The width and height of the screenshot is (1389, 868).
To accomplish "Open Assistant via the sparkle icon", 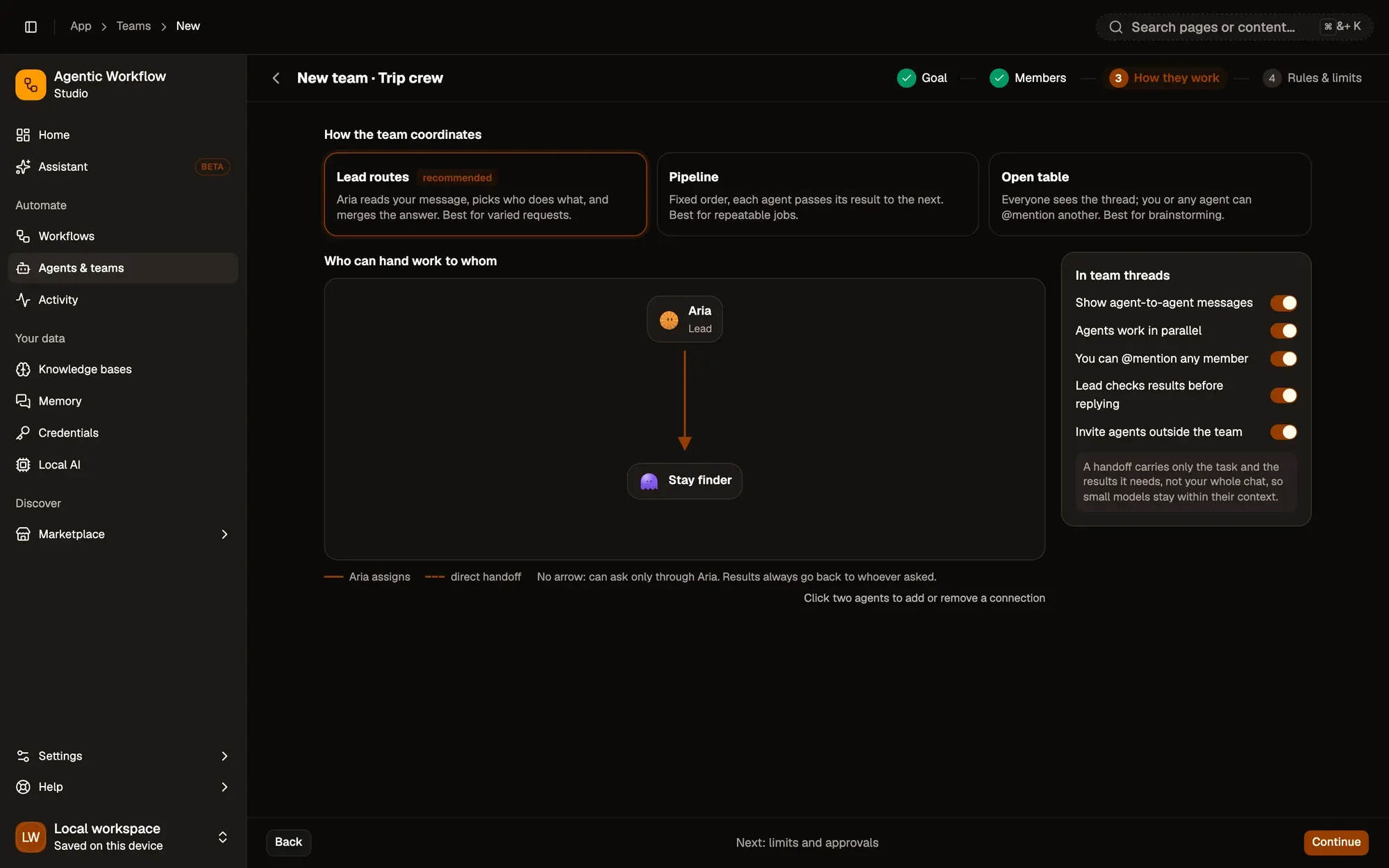I will (23, 167).
